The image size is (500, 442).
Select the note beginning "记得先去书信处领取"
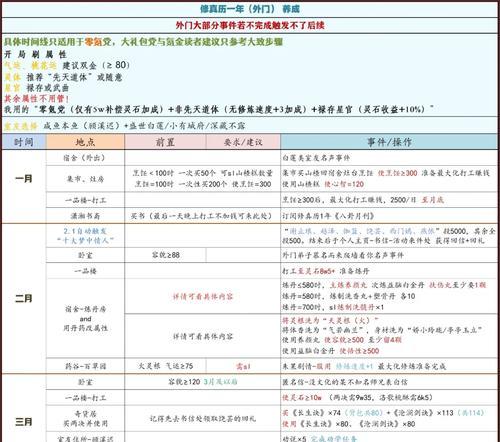pyautogui.click(x=203, y=419)
